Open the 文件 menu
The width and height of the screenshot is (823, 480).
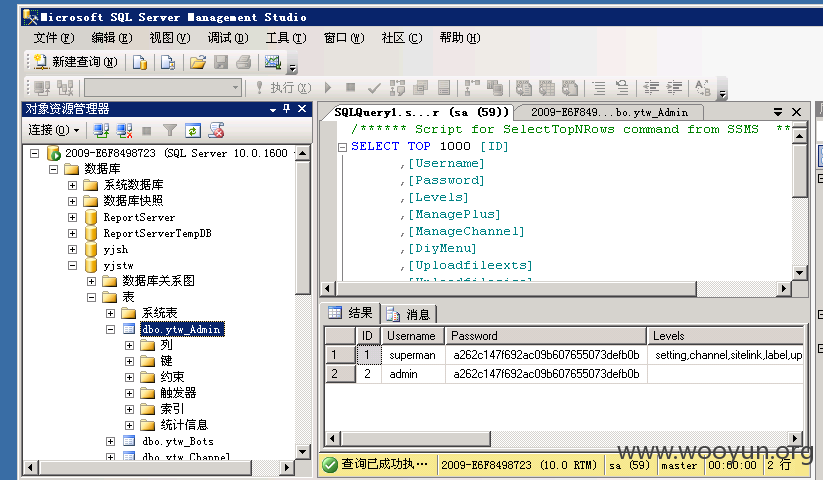54,38
